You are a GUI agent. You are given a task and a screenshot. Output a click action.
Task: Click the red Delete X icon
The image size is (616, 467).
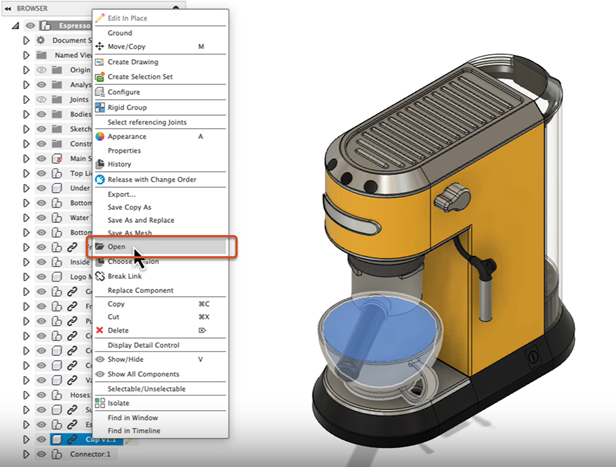click(x=100, y=330)
